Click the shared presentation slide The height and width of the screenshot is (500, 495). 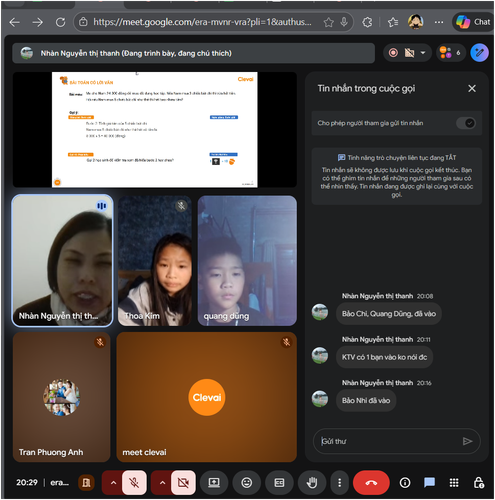tap(155, 129)
